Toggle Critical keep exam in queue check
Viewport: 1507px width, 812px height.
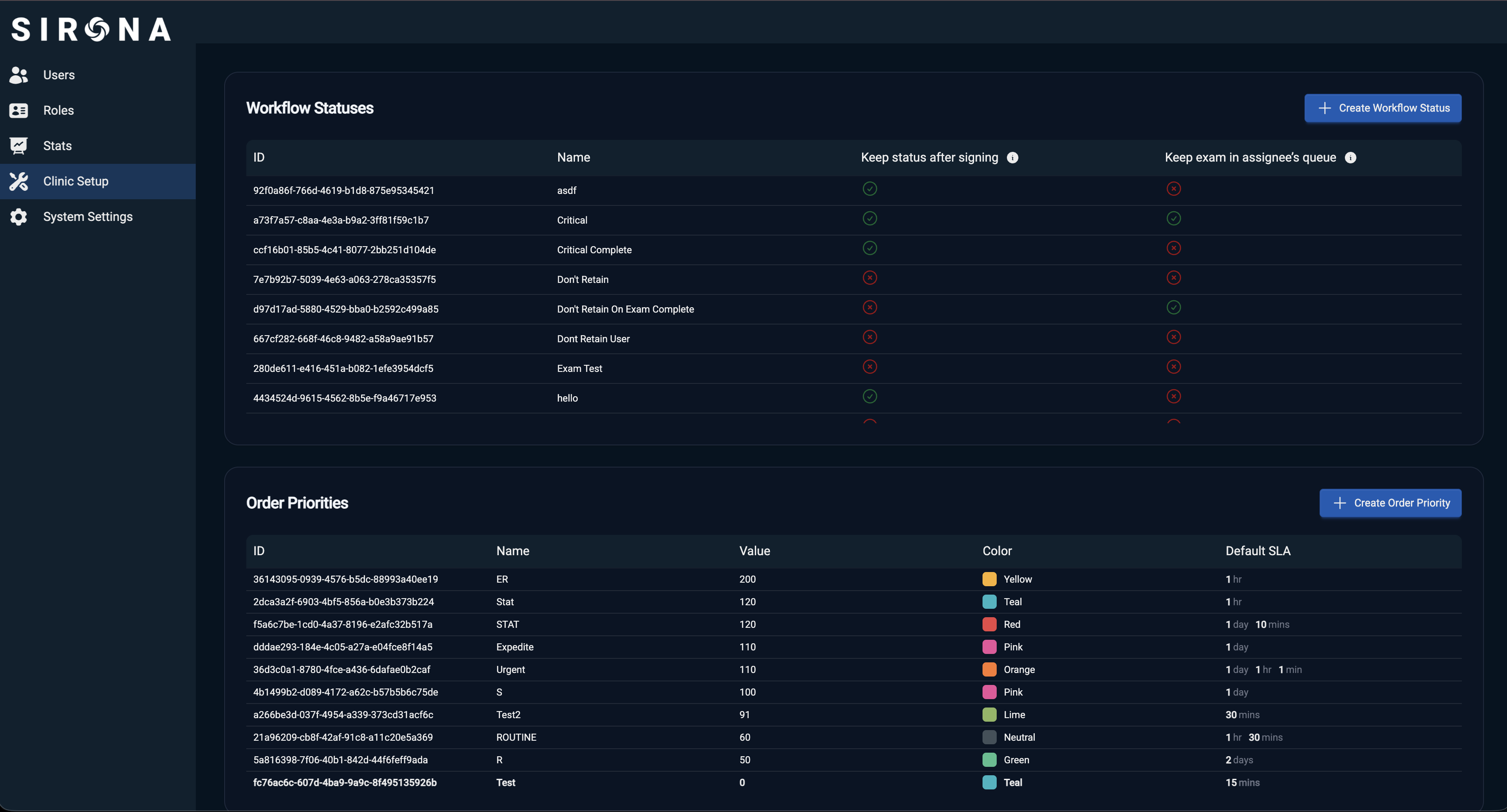point(1173,219)
